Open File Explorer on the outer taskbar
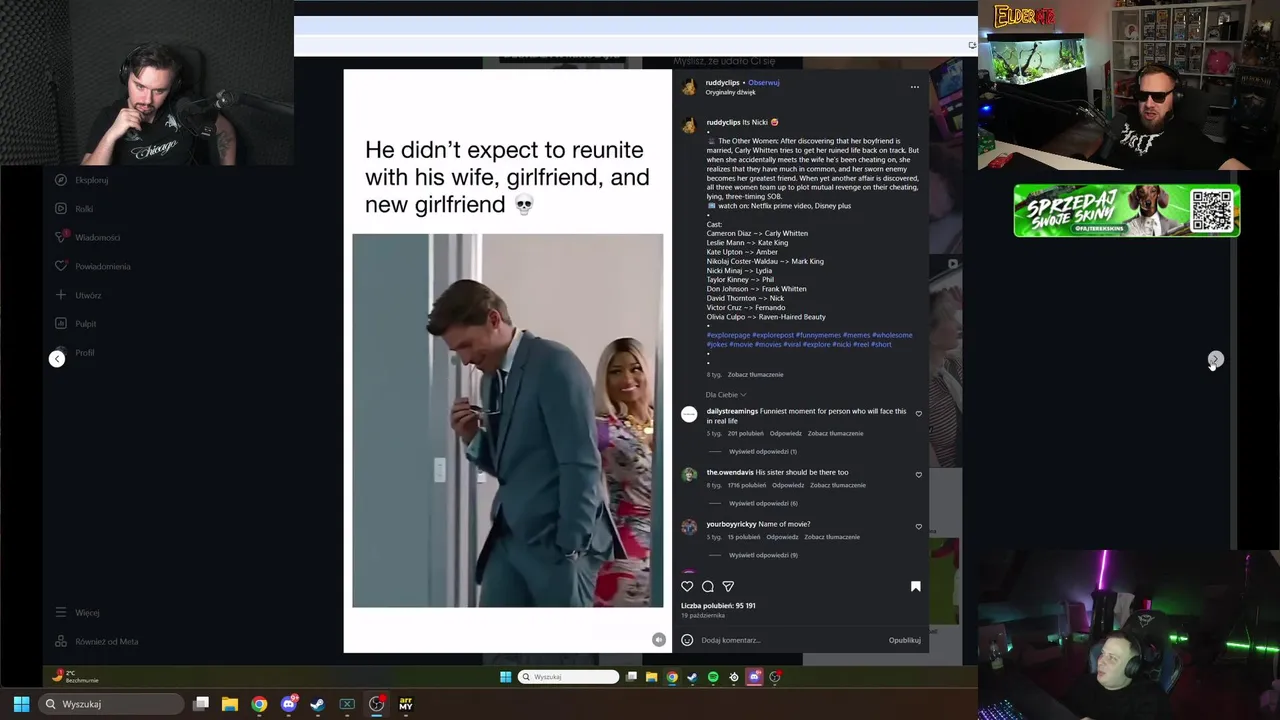 [230, 704]
